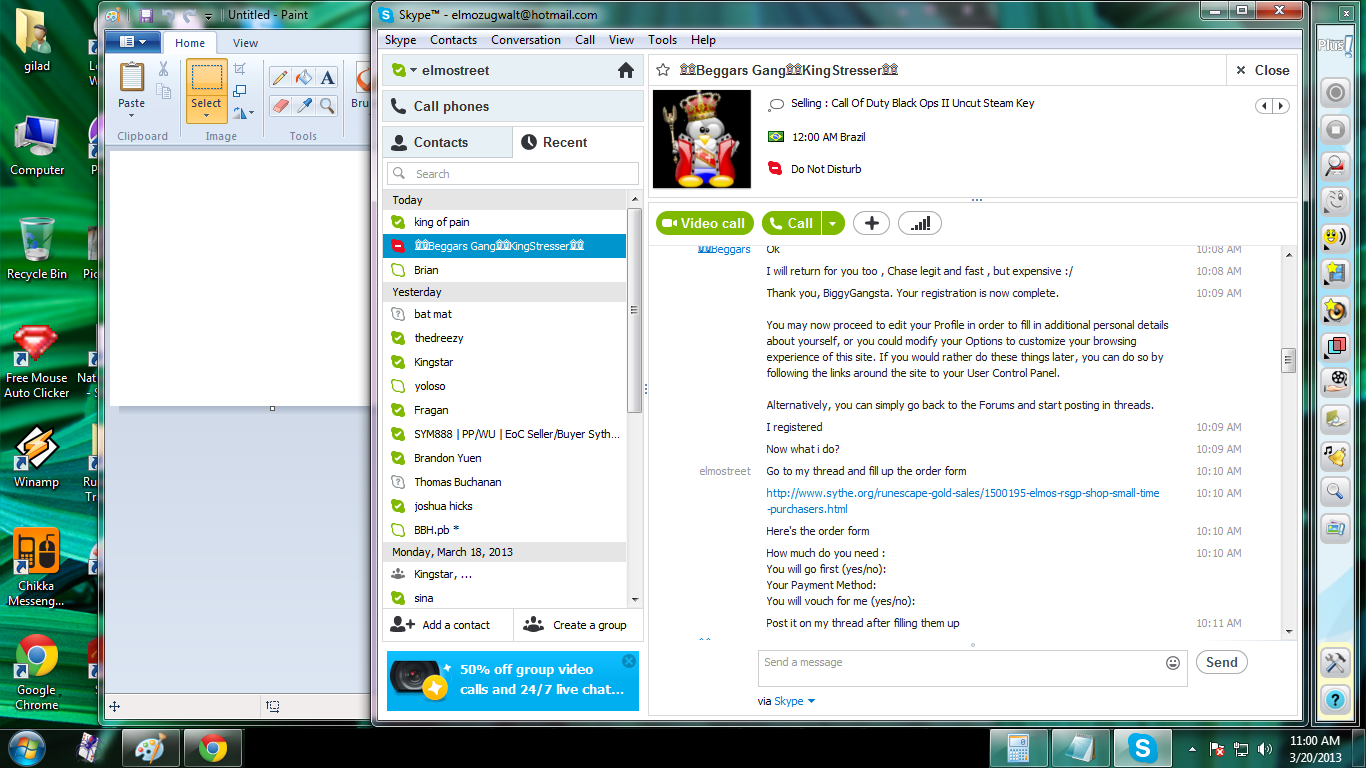1366x768 pixels.
Task: Select the Eraser tool in Paint
Action: [280, 104]
